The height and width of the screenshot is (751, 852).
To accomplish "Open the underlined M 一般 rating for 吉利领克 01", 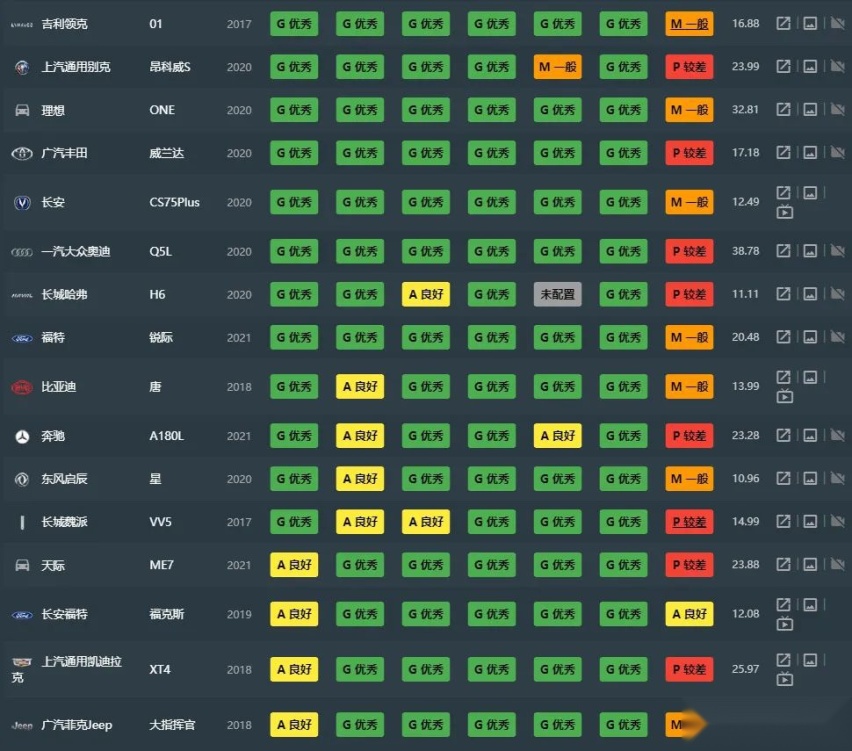I will coord(689,24).
